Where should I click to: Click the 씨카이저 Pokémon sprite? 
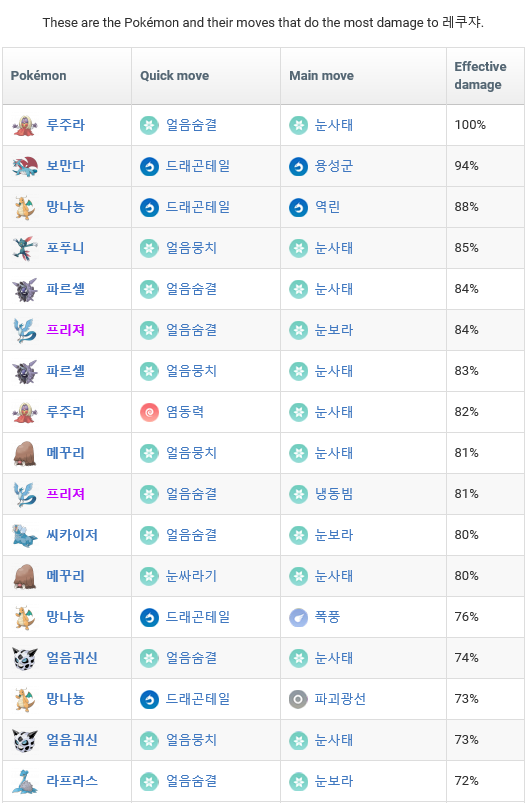pyautogui.click(x=25, y=535)
